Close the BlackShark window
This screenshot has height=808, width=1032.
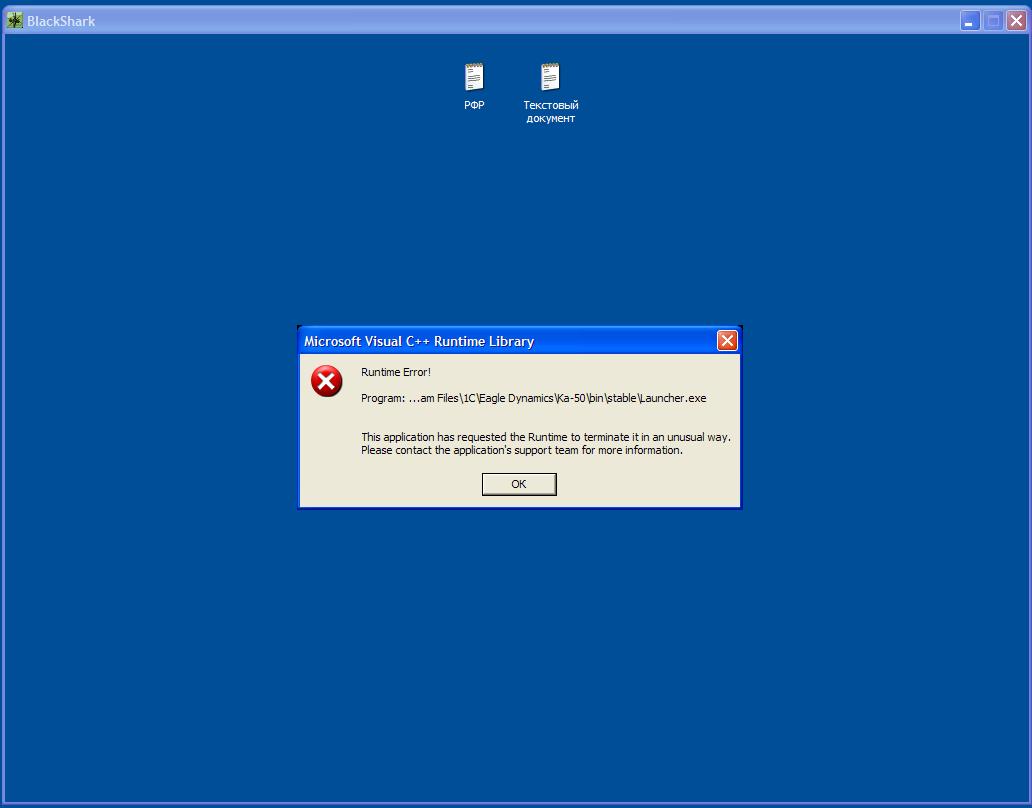point(1016,21)
